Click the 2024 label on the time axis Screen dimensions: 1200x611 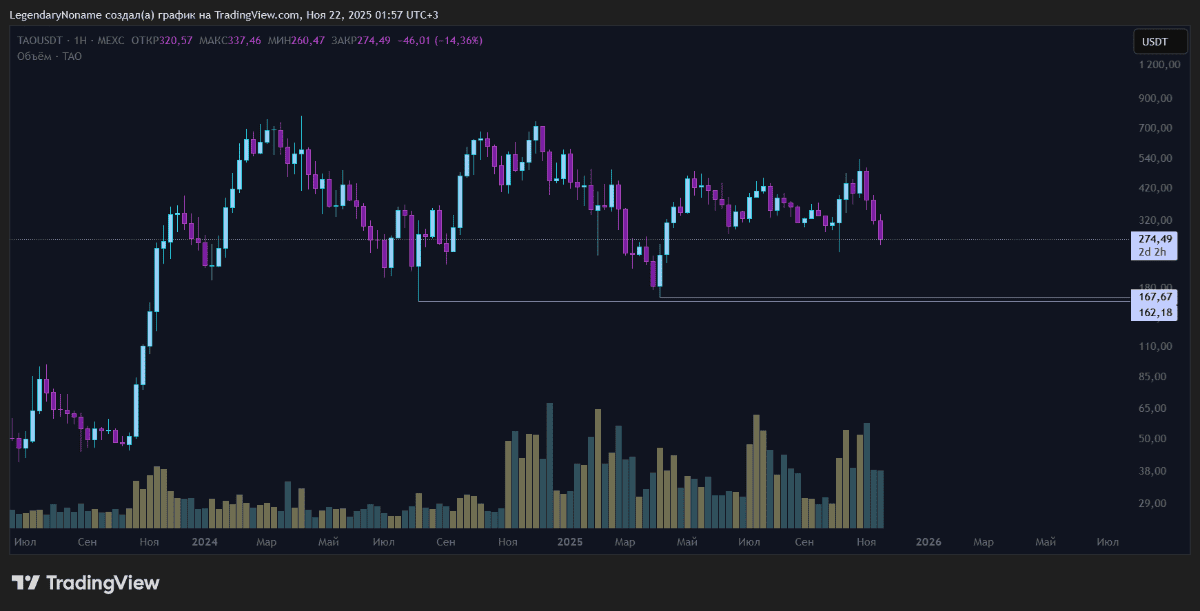[205, 542]
